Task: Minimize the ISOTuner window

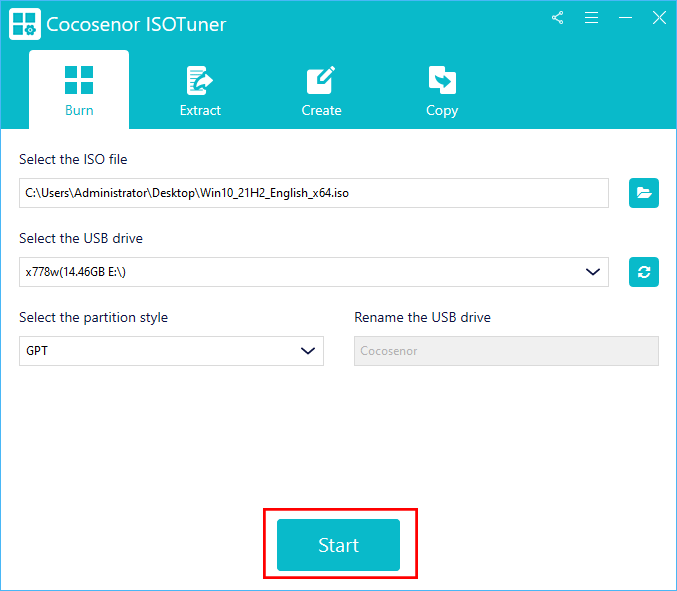Action: [625, 18]
